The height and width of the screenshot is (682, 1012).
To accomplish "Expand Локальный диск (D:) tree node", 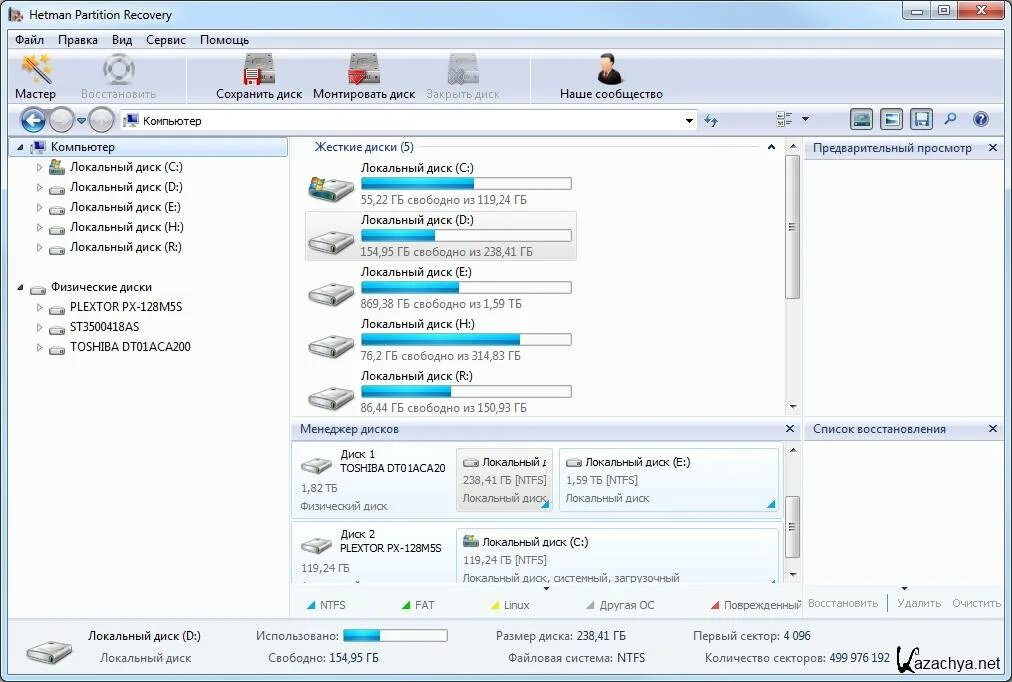I will 39,187.
